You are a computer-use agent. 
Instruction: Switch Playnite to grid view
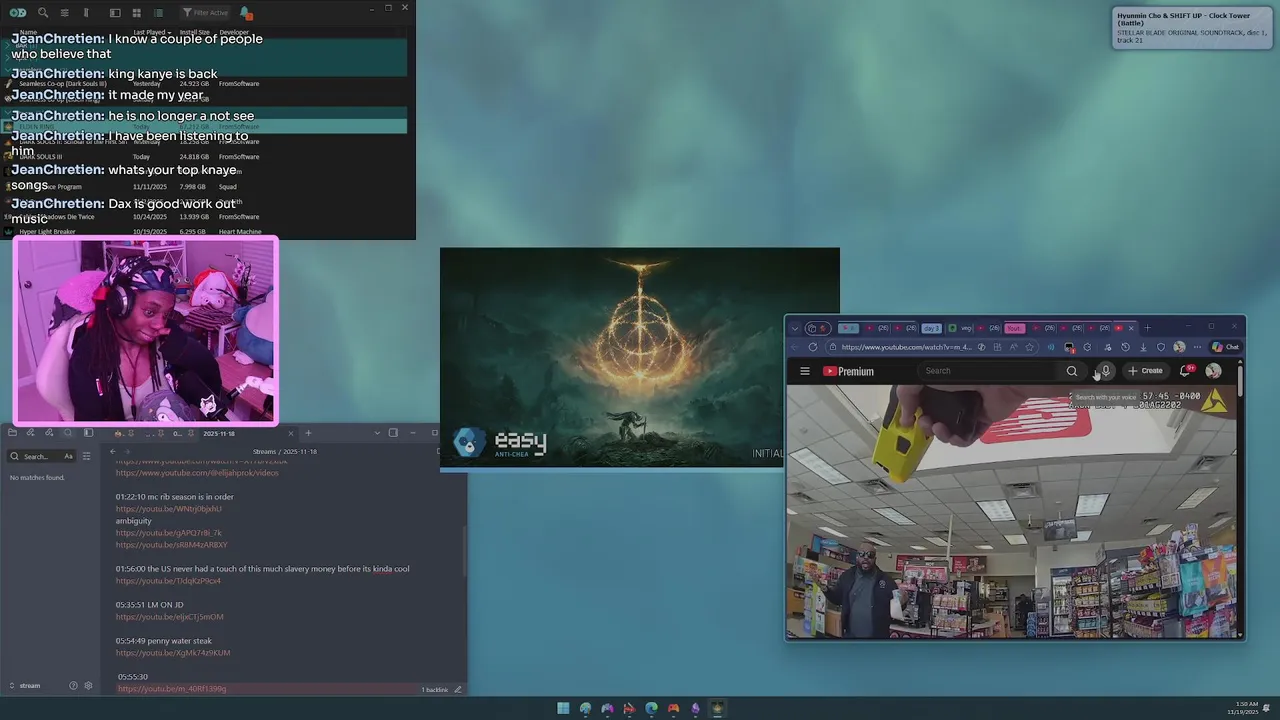click(x=137, y=13)
